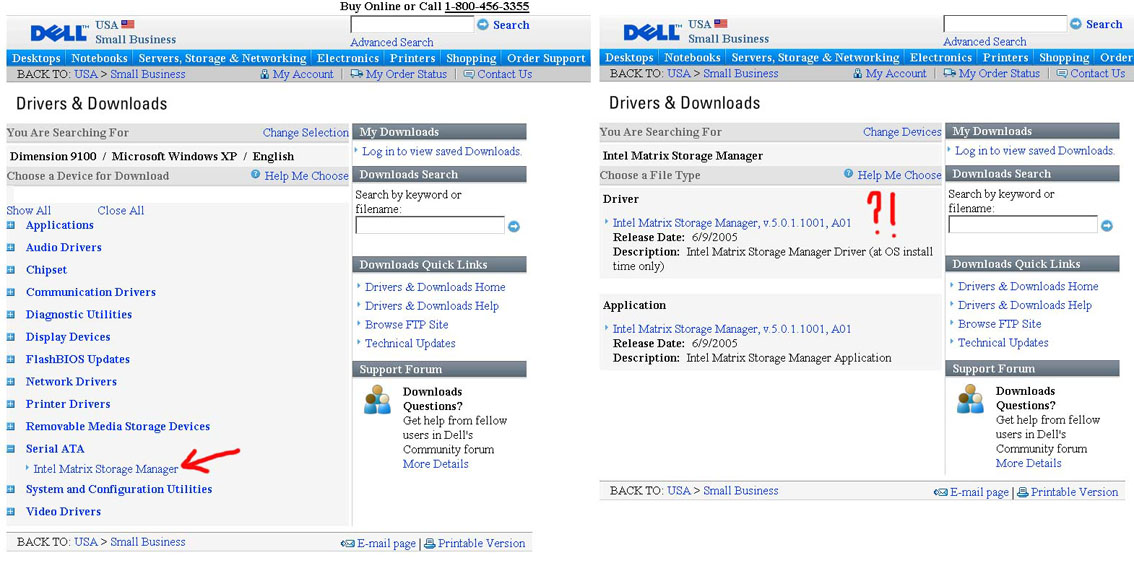Image resolution: width=1134 pixels, height=563 pixels.
Task: Expand Display Devices category
Action: tap(11, 337)
